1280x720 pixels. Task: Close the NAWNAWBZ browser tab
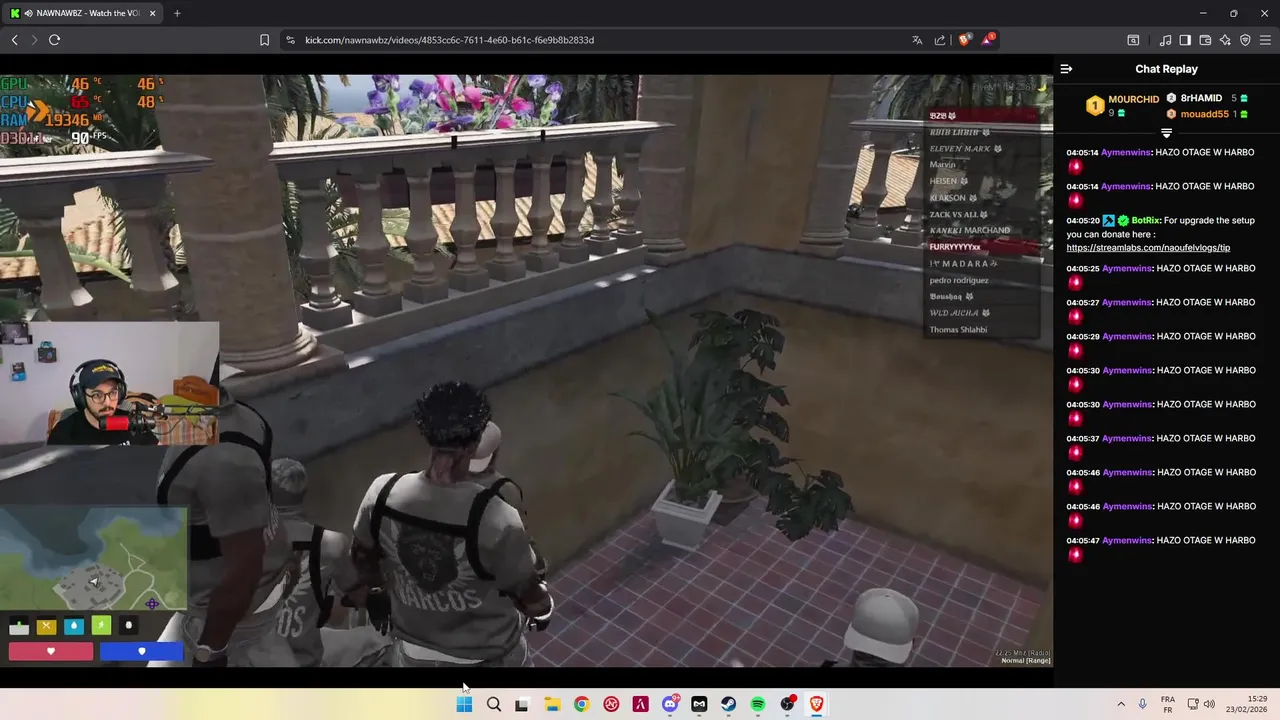[153, 13]
